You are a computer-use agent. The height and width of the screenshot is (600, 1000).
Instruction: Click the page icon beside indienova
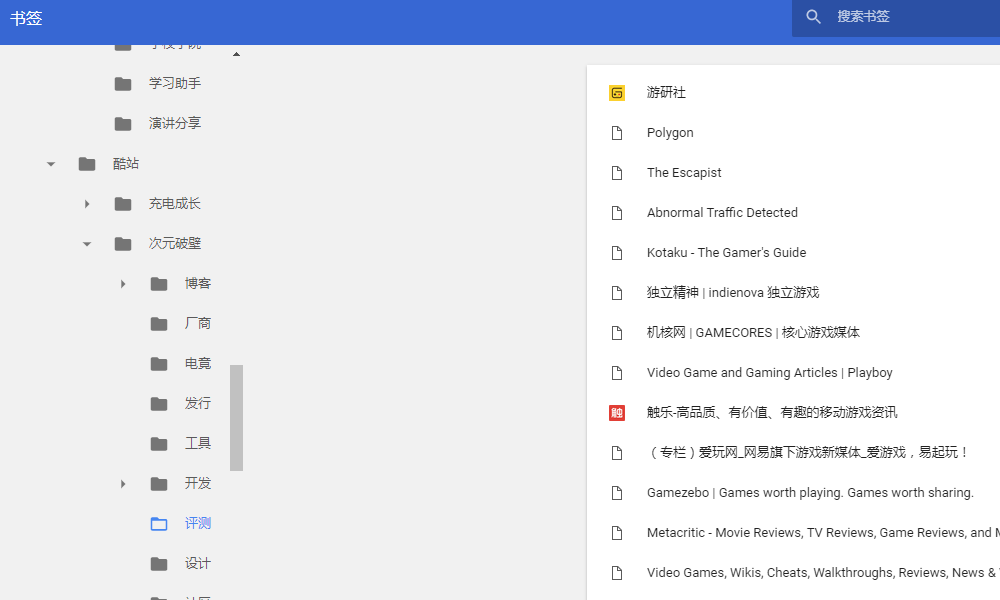(617, 293)
